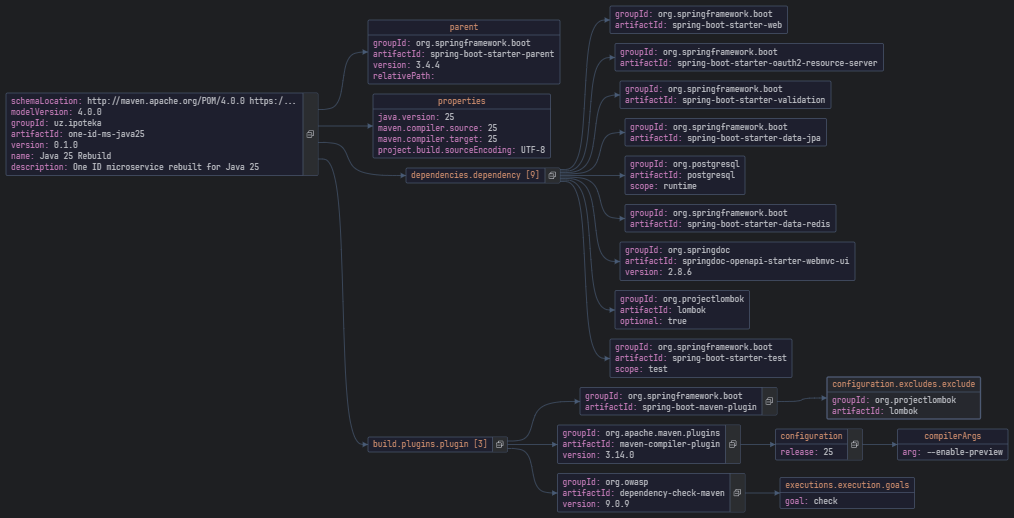Select the parent node card
The height and width of the screenshot is (518, 1014).
(x=463, y=52)
